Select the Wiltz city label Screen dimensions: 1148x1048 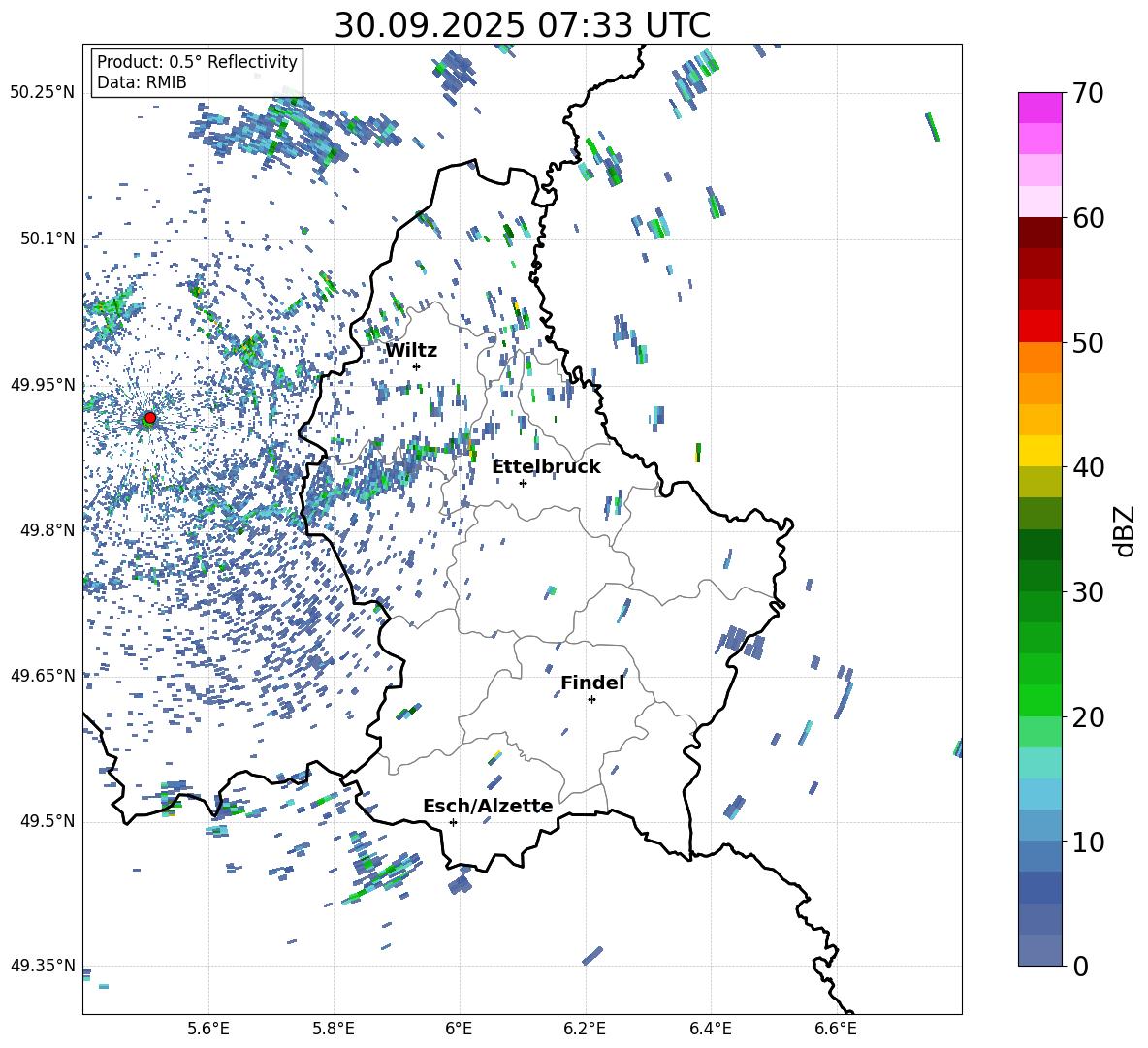coord(411,350)
